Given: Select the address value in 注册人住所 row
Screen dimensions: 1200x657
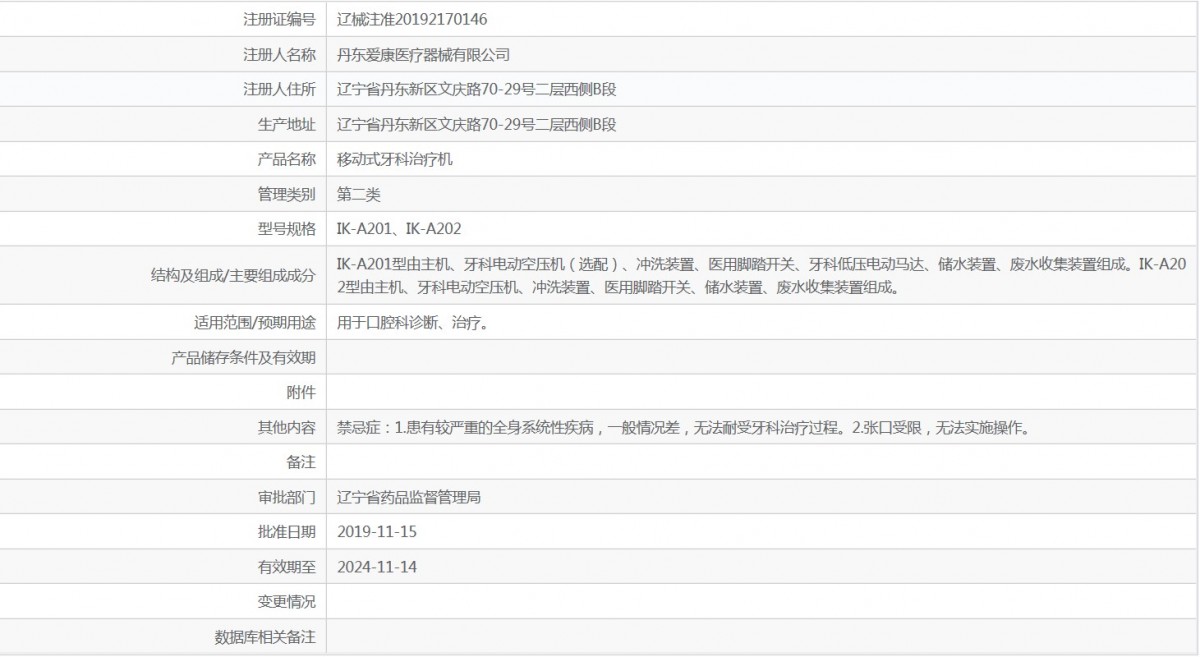Looking at the screenshot, I should [x=477, y=90].
